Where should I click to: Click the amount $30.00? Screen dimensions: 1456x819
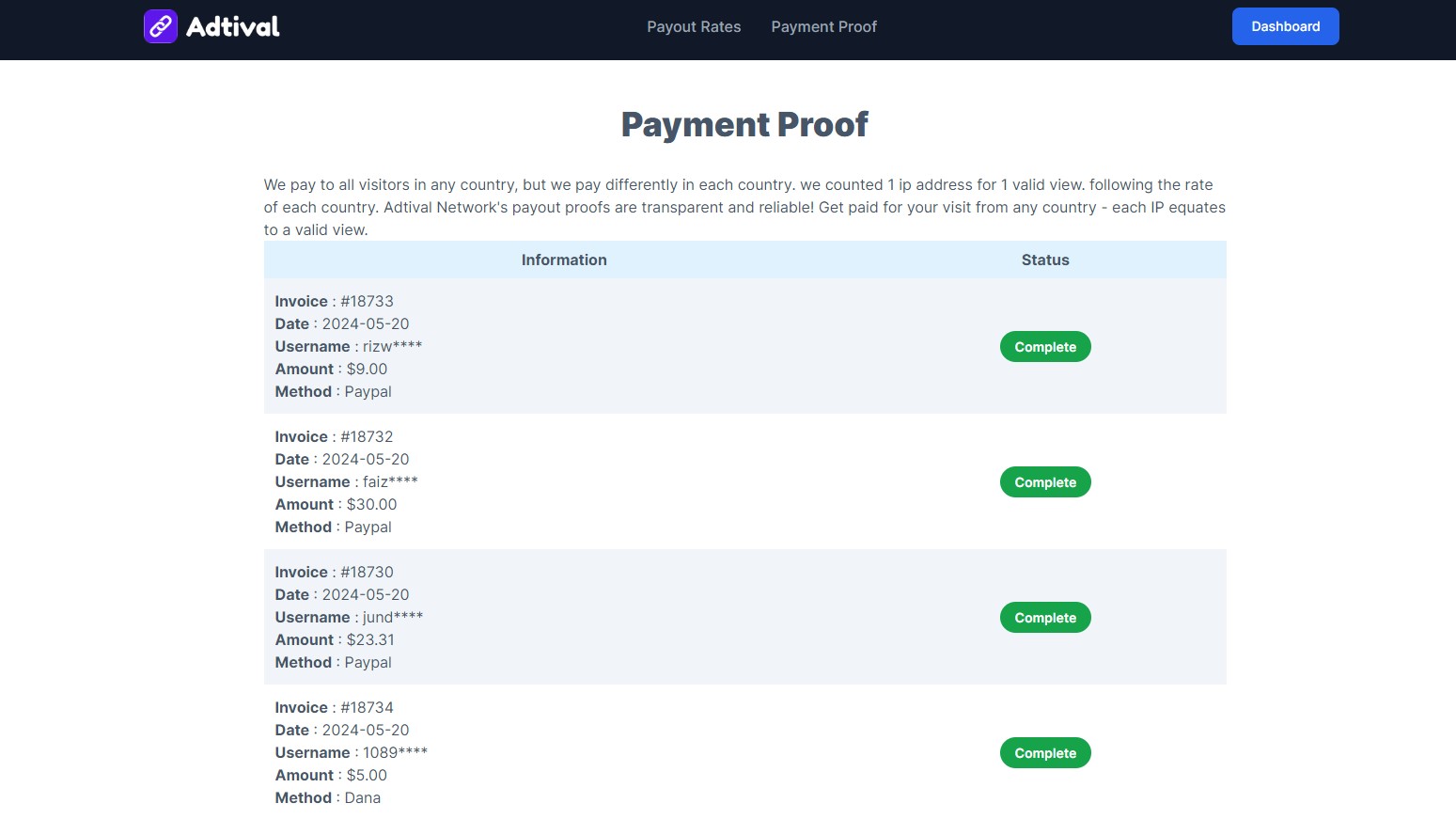[x=371, y=504]
